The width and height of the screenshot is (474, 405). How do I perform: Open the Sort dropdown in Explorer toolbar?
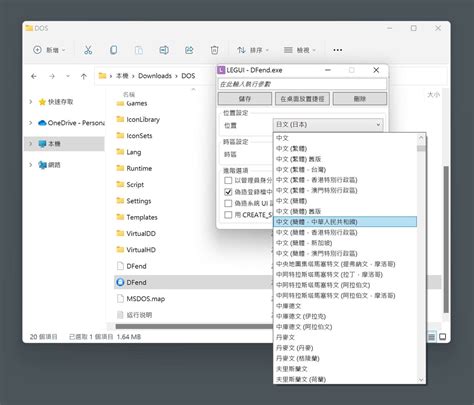pos(253,50)
